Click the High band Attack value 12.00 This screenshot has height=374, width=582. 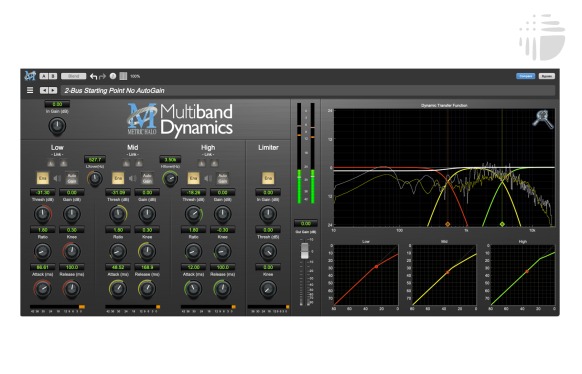click(193, 267)
